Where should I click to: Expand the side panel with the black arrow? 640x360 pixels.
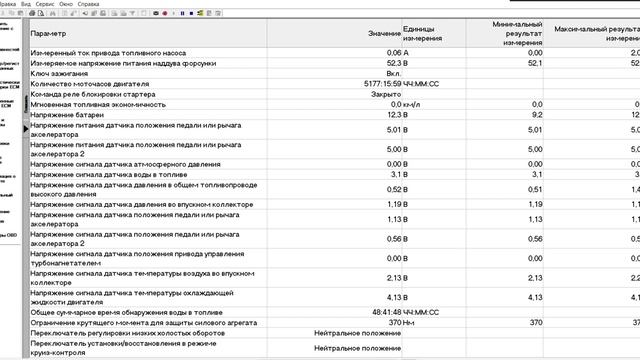pos(26,129)
